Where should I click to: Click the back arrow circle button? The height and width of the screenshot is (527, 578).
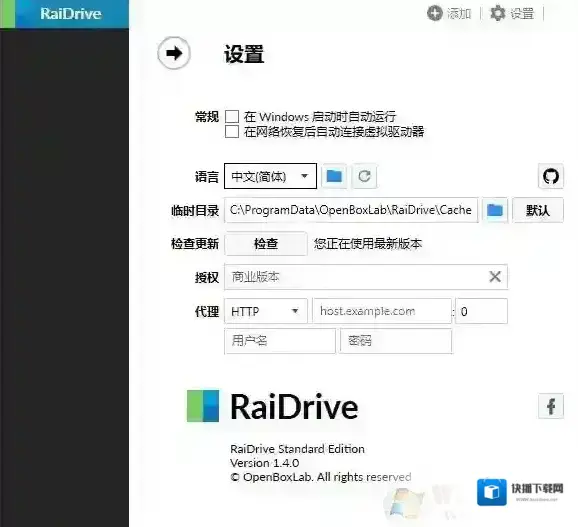coord(174,53)
